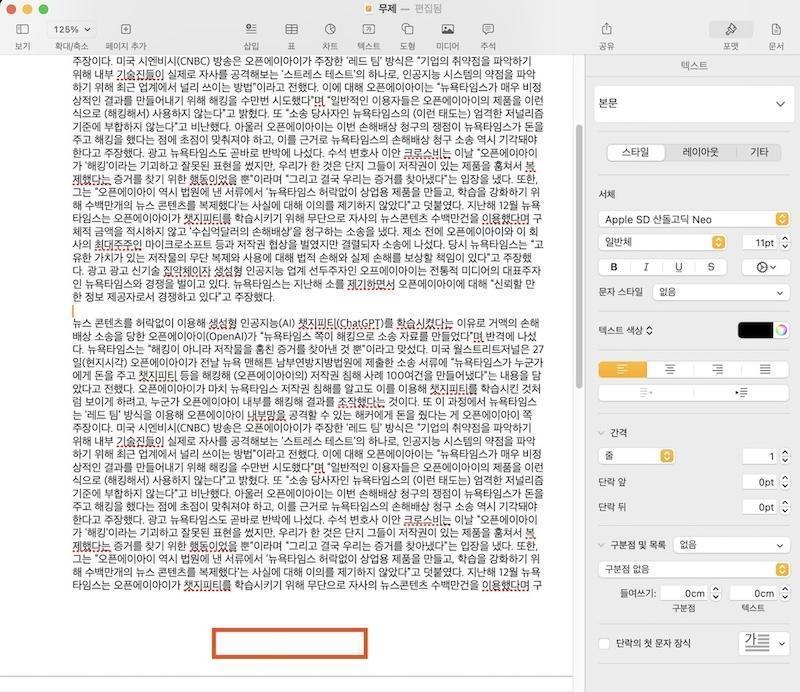Screen dimensions: 800x692
Task: Insert a table with the 표 icon
Action: click(x=291, y=29)
